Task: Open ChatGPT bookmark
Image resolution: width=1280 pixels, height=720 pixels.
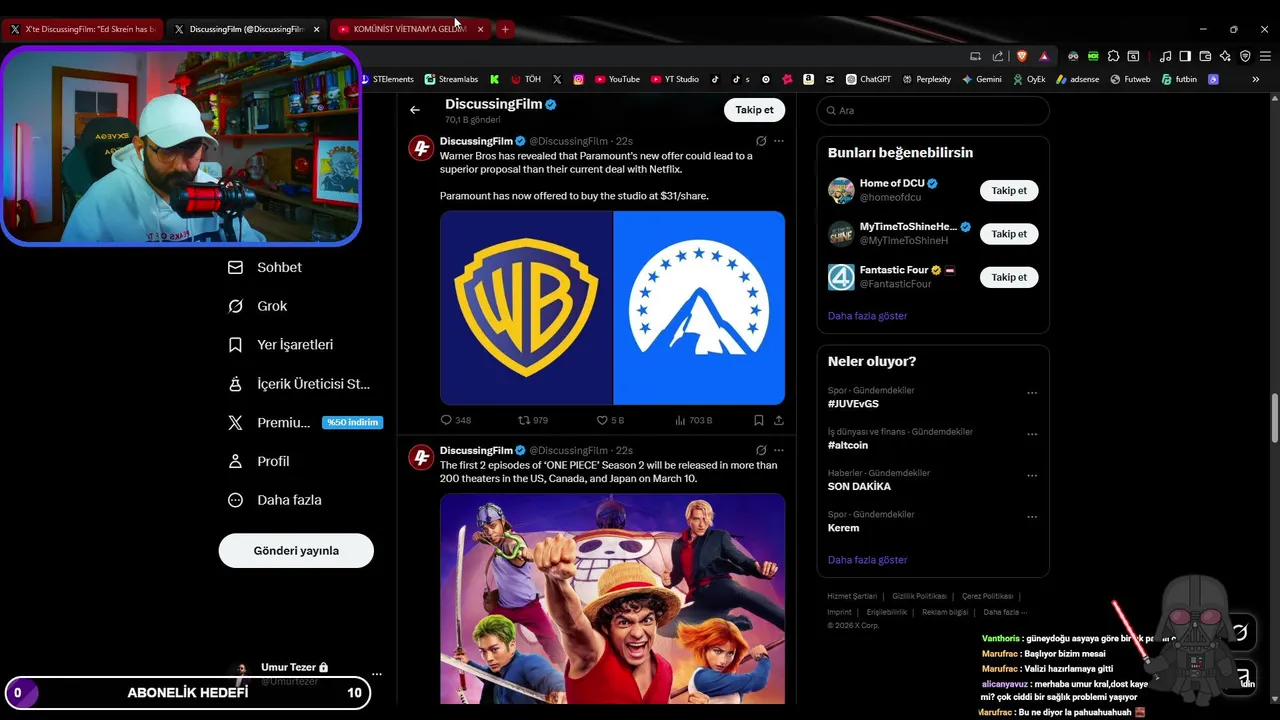Action: tap(868, 79)
